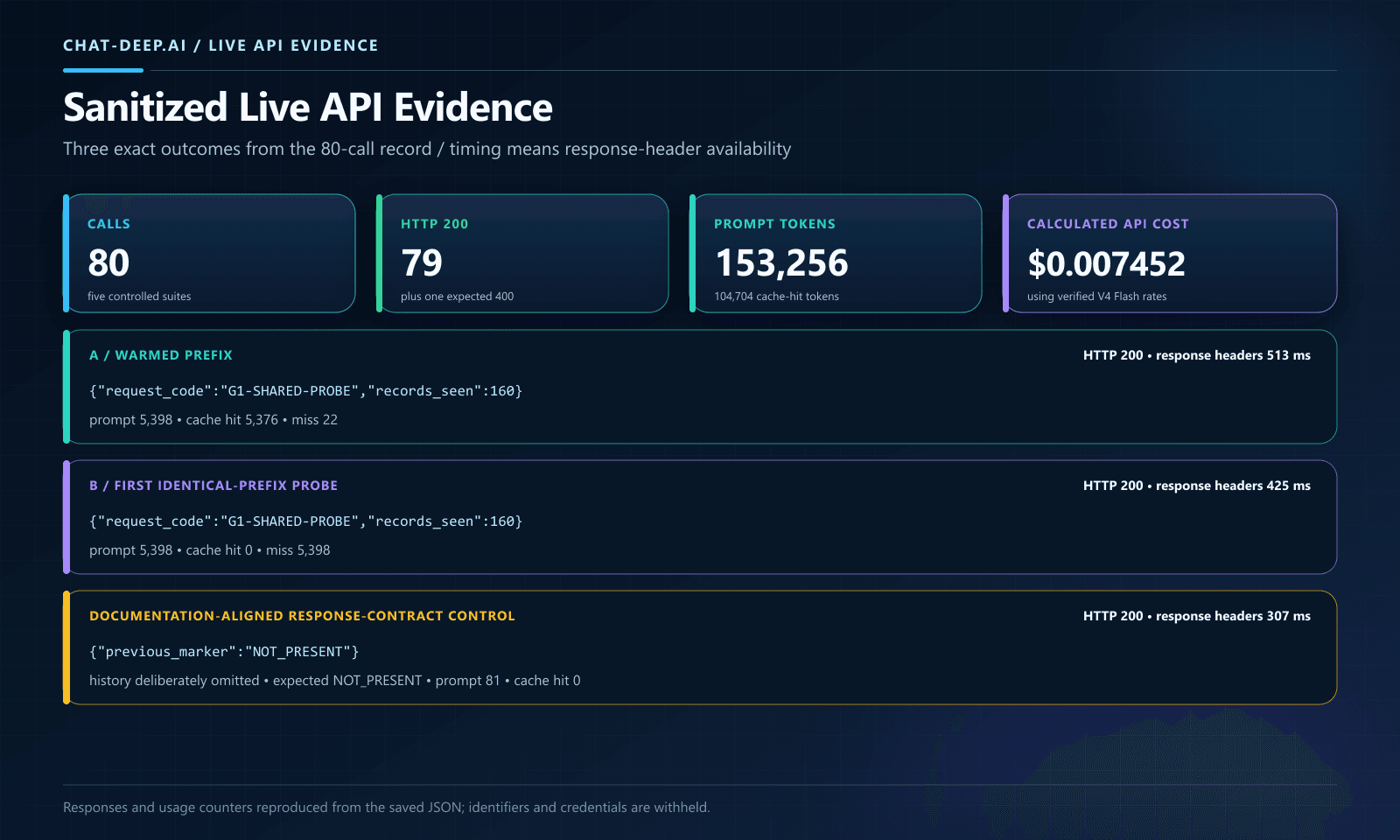Click B / FIRST IDENTICAL-PREFIX PROBE heading

coord(213,486)
